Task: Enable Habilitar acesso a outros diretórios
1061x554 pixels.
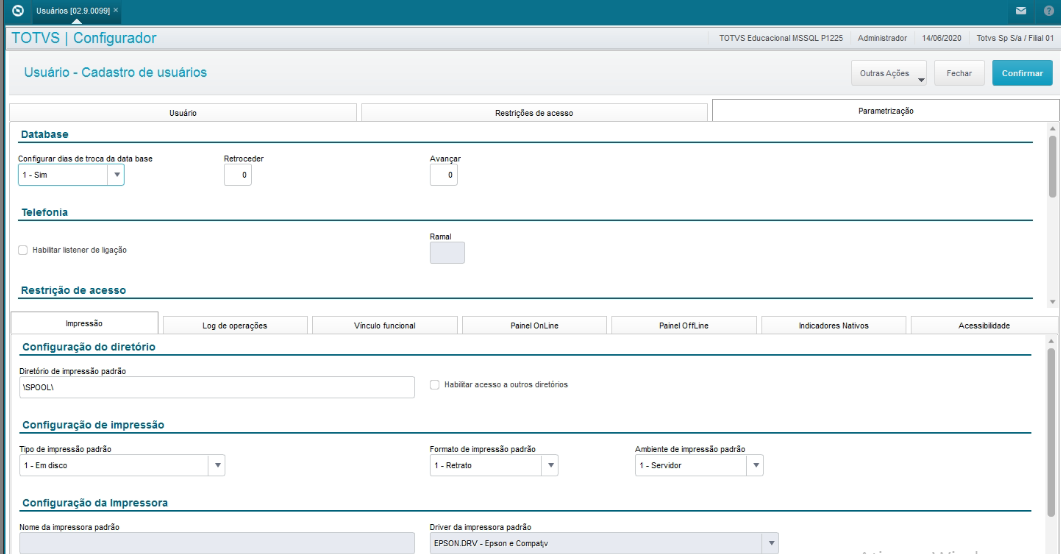Action: pos(434,385)
